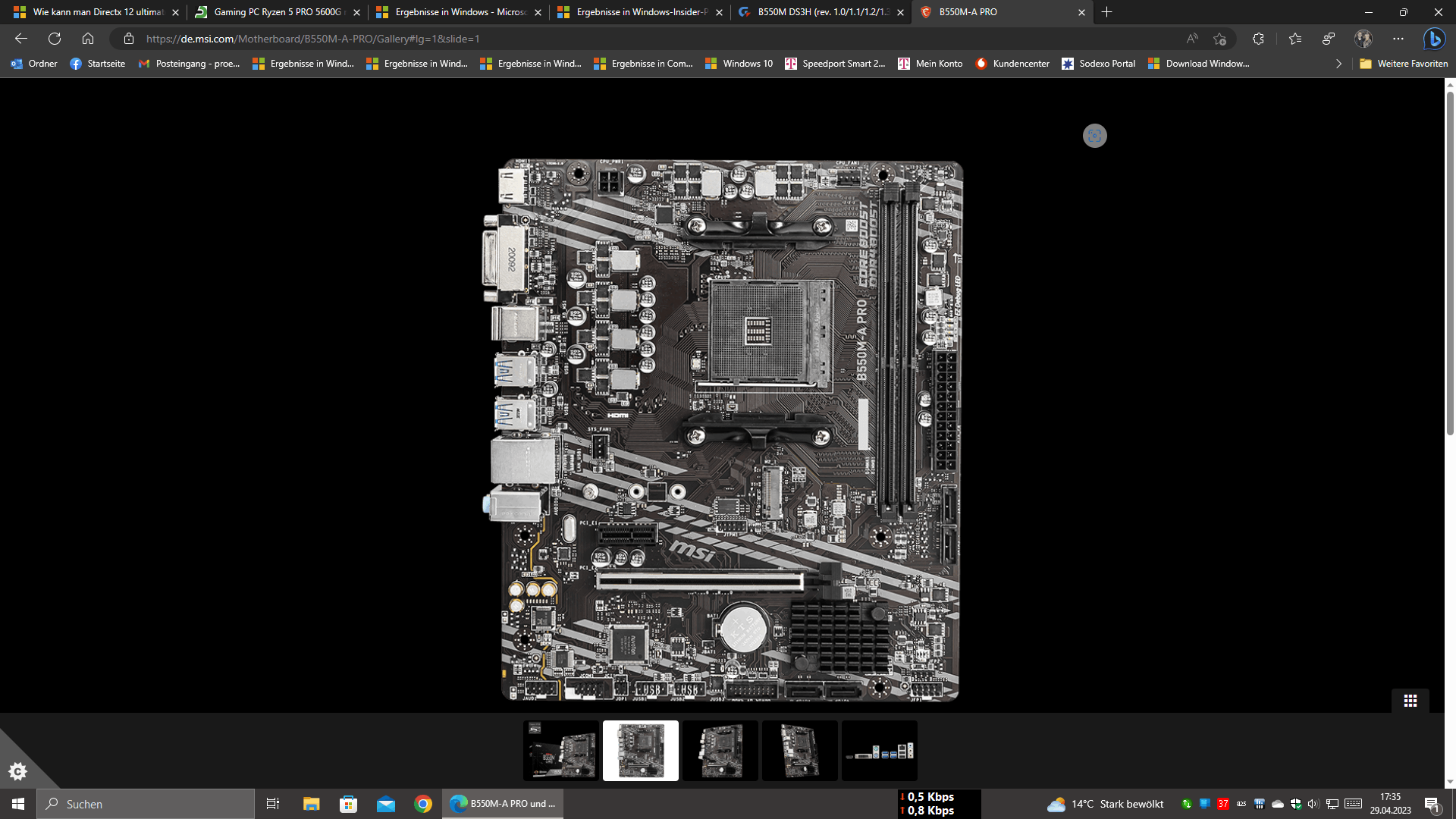
Task: Open the Kundencenter bookmark
Action: pos(1012,64)
